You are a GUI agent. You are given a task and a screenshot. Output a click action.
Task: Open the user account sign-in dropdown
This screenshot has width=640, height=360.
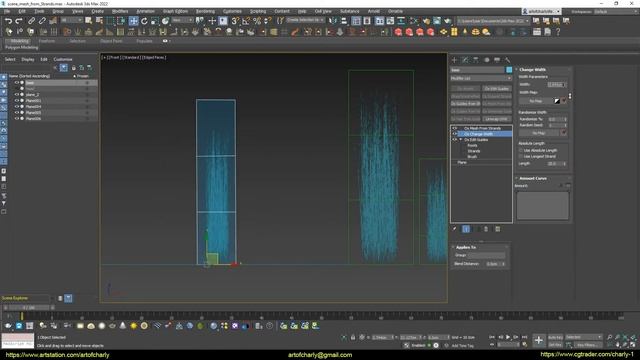click(542, 11)
